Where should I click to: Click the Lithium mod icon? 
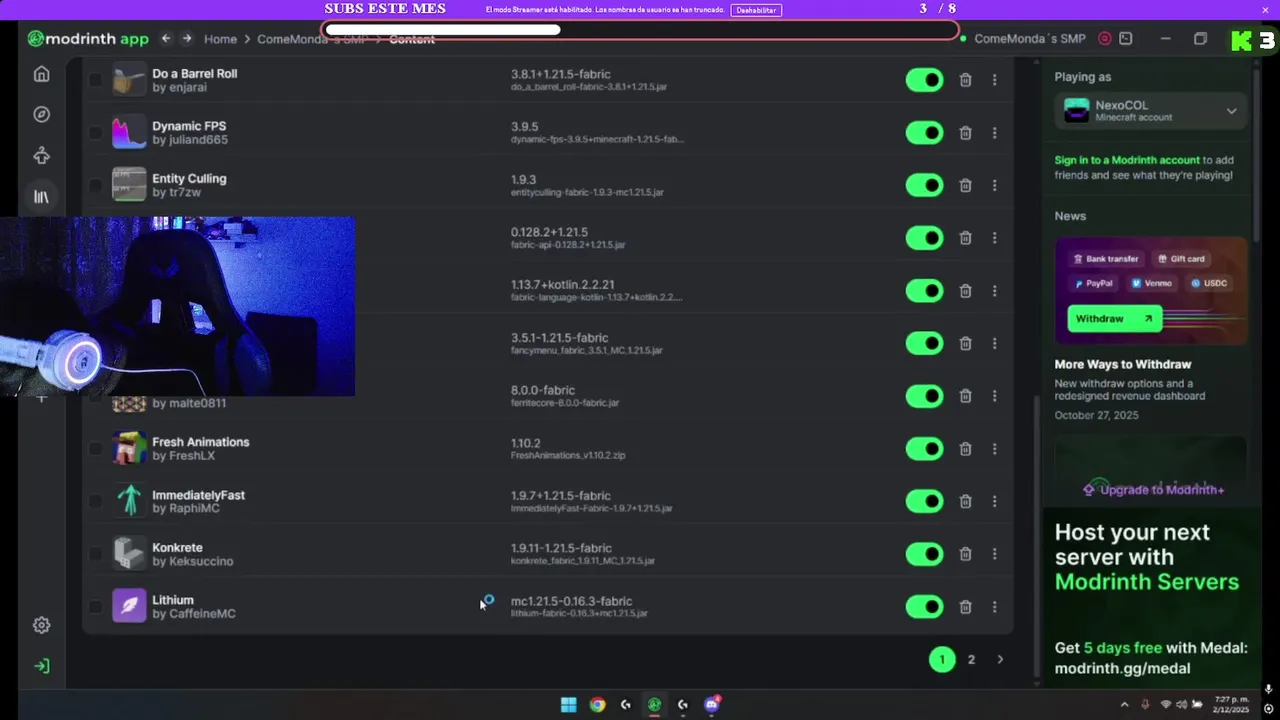pos(129,606)
